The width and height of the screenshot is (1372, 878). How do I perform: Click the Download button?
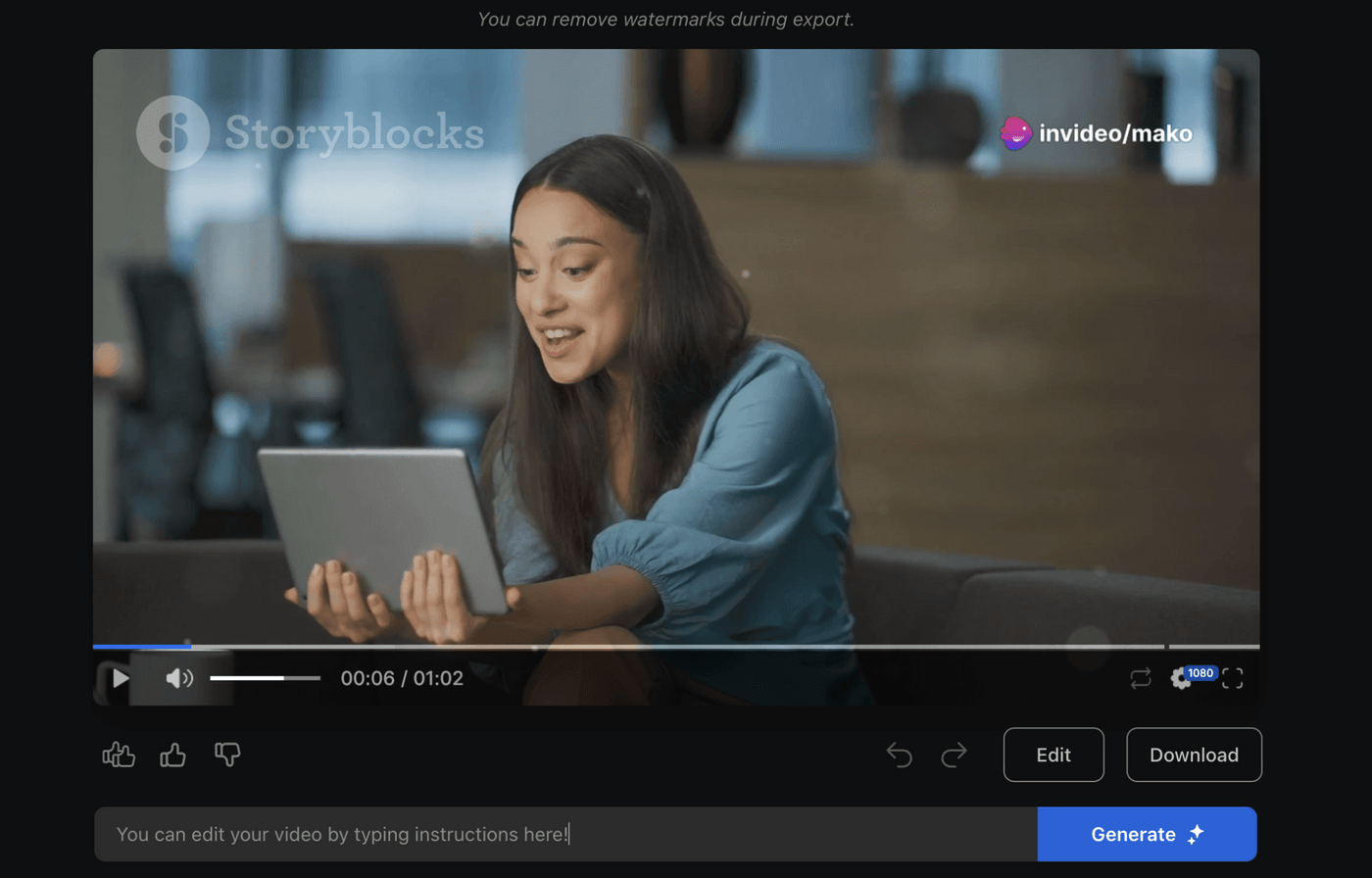pos(1194,755)
